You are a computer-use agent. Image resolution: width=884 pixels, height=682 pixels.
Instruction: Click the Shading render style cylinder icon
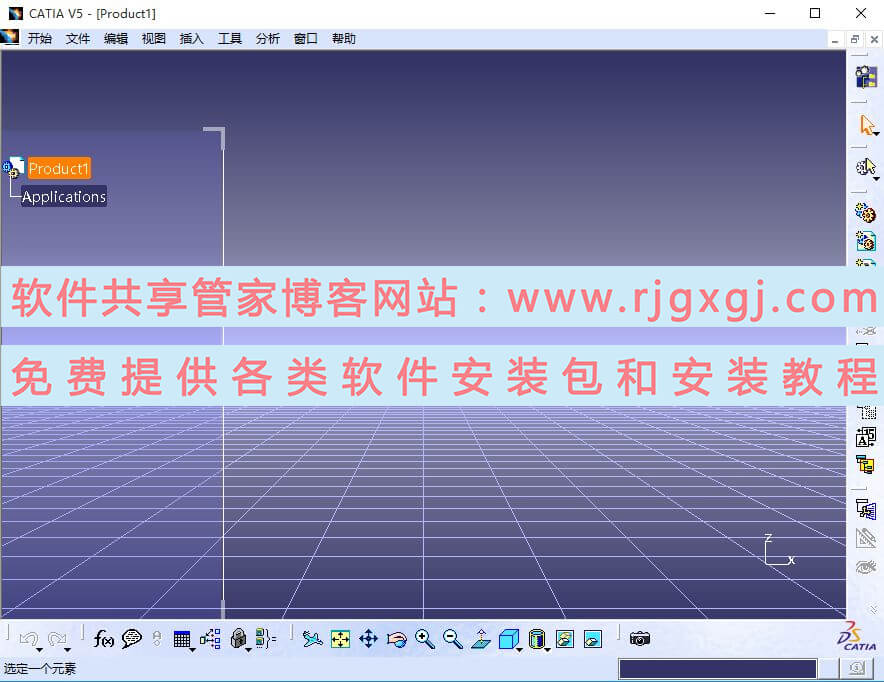click(x=537, y=639)
